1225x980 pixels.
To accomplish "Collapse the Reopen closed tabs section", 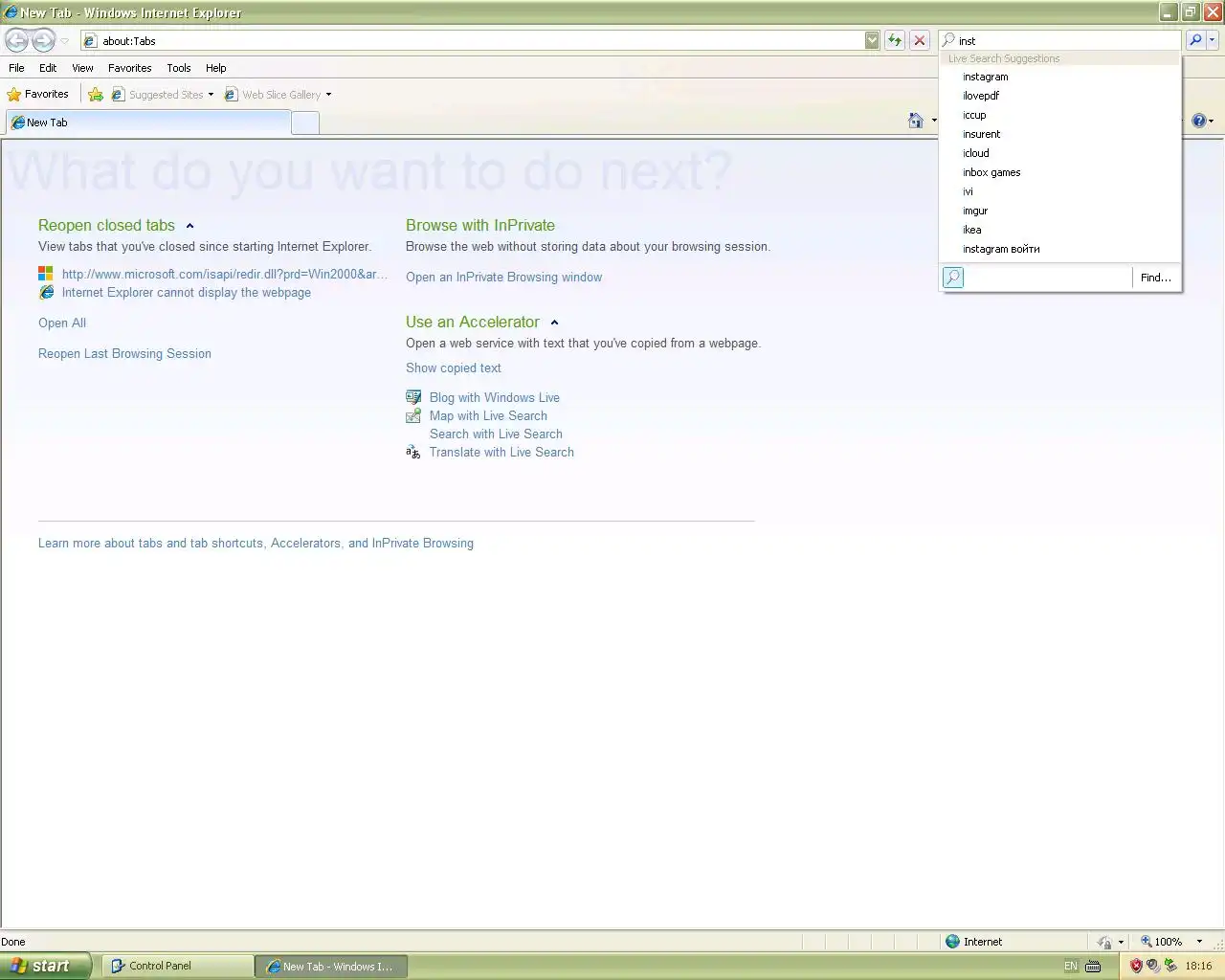I will (x=189, y=226).
